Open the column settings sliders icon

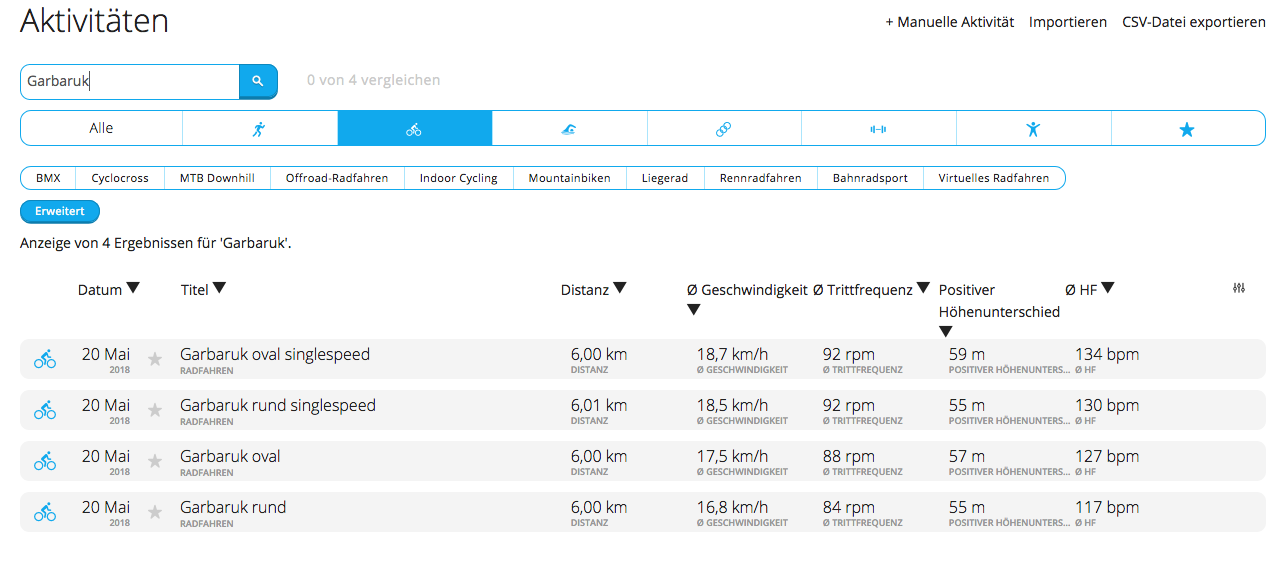click(x=1239, y=288)
